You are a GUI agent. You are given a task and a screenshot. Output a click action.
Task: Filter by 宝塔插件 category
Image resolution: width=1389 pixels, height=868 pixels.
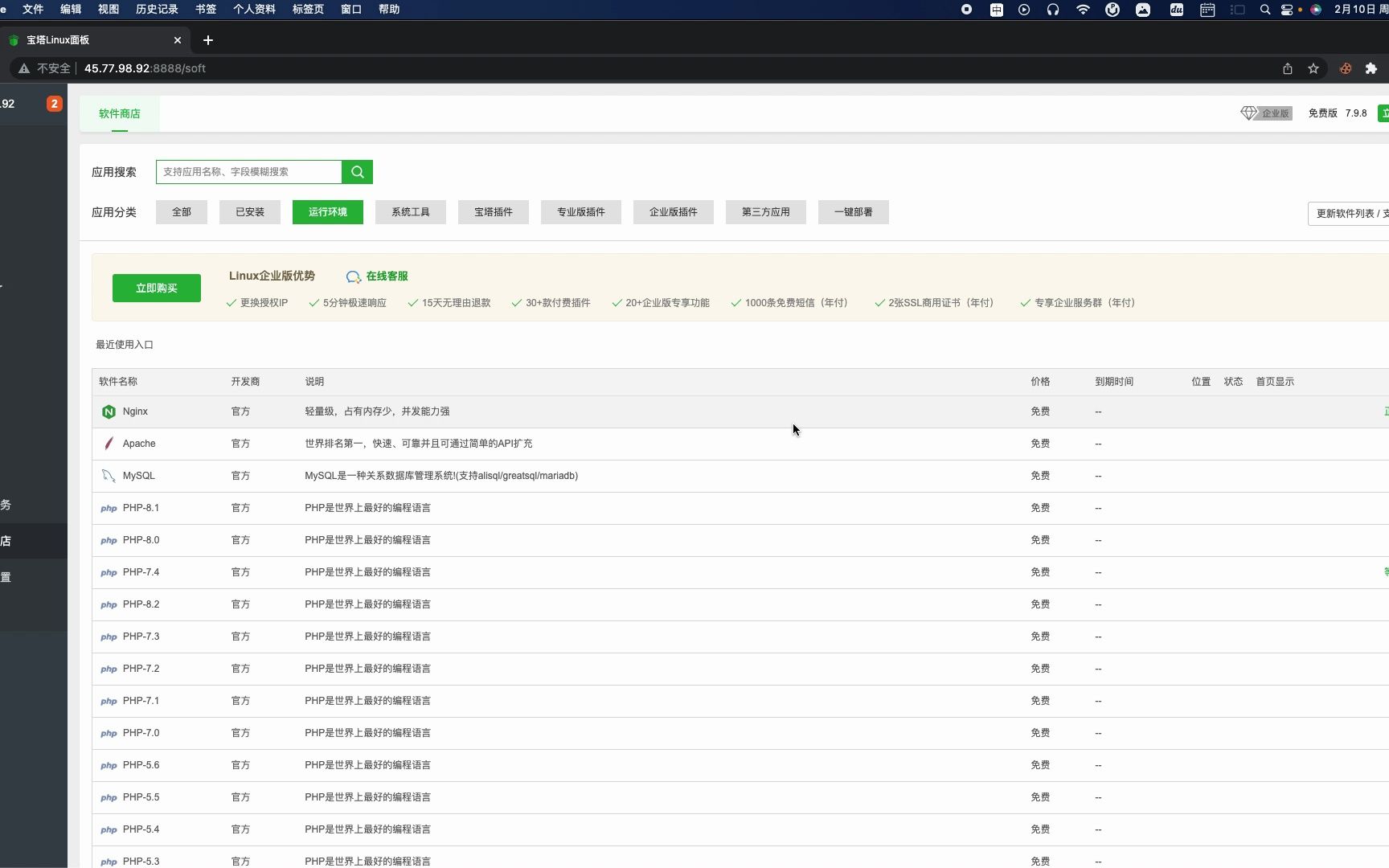click(x=494, y=212)
